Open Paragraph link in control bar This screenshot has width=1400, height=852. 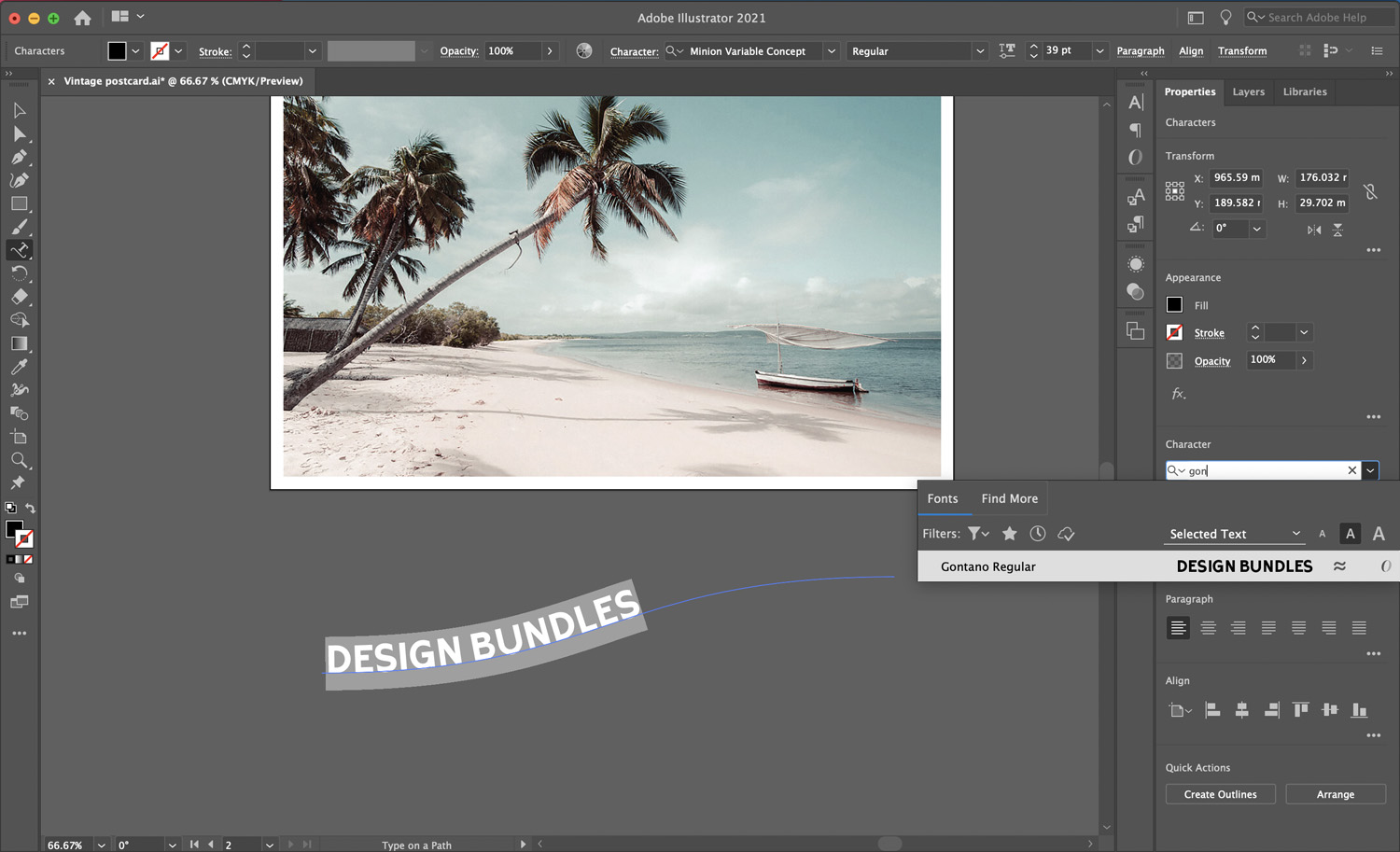pyautogui.click(x=1140, y=51)
